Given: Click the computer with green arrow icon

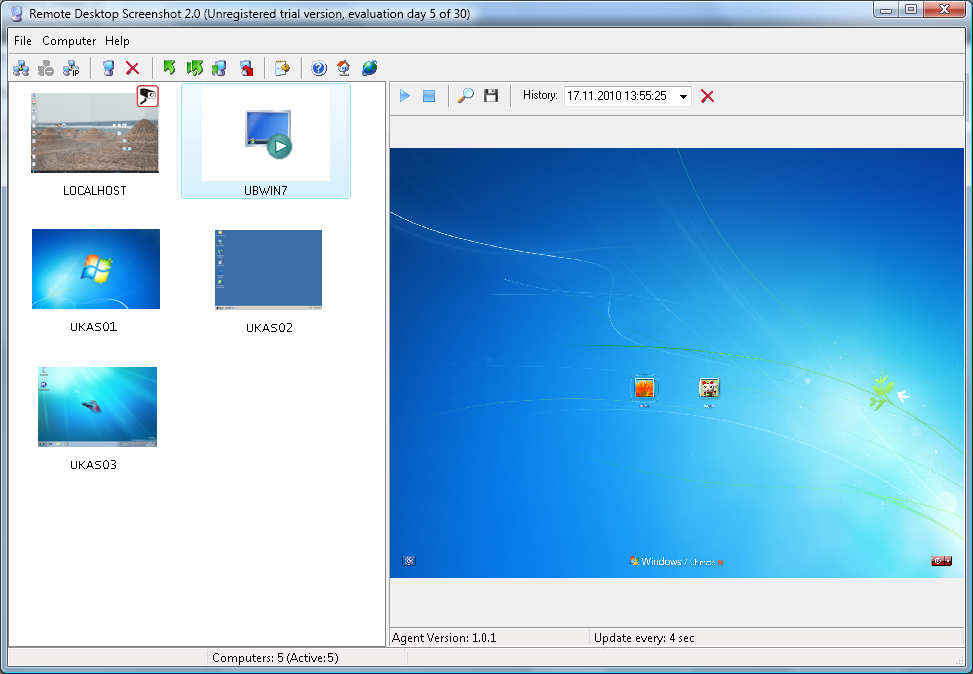Looking at the screenshot, I should pos(220,68).
